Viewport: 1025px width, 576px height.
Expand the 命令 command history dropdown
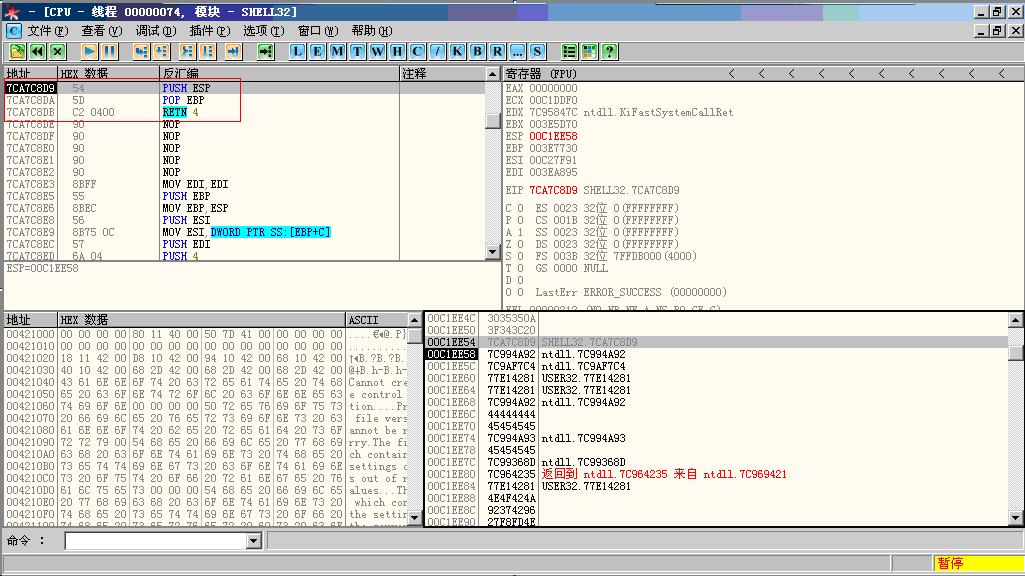[254, 541]
